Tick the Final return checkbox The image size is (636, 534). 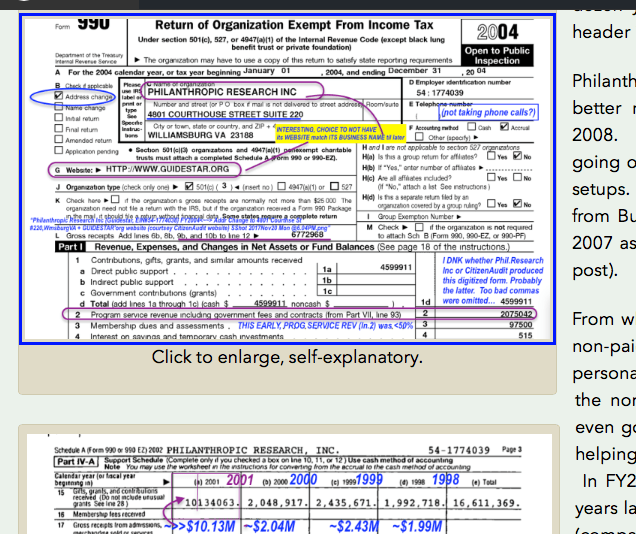60,130
